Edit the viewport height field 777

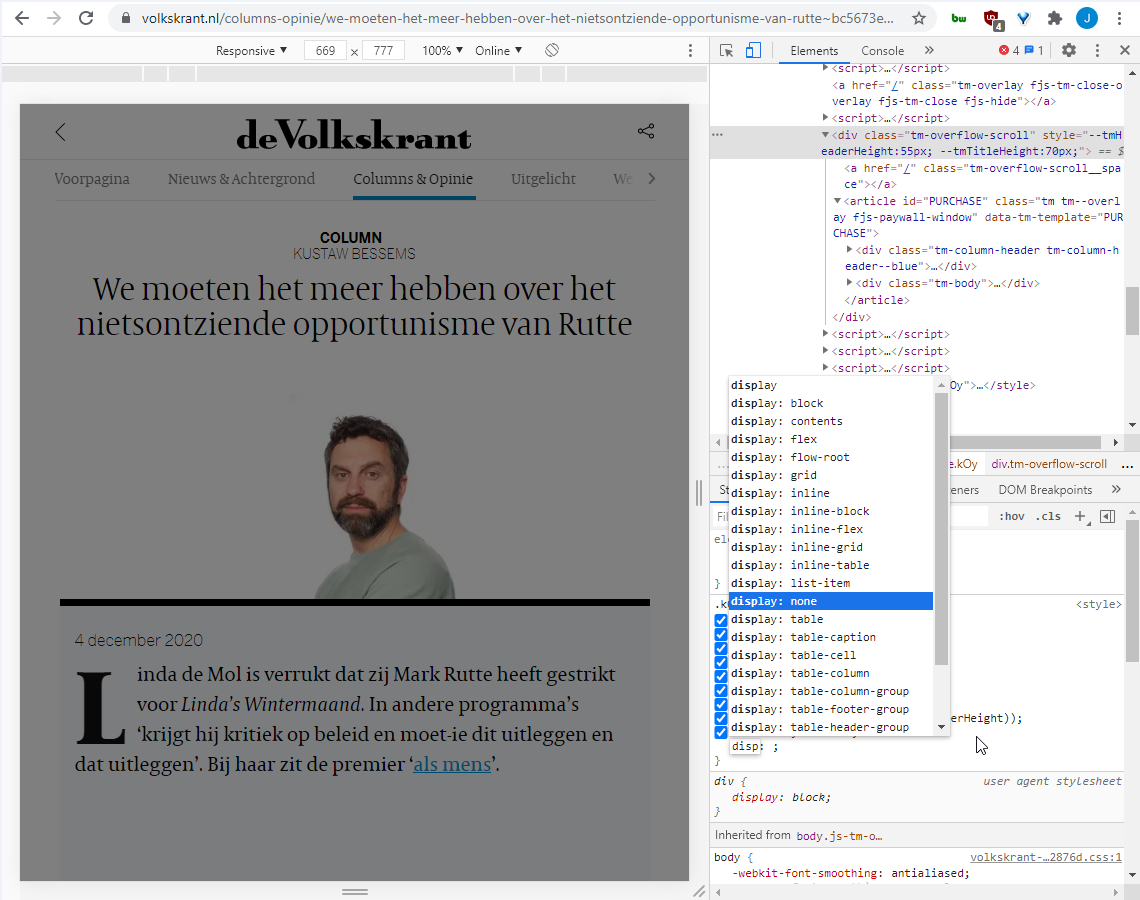383,50
